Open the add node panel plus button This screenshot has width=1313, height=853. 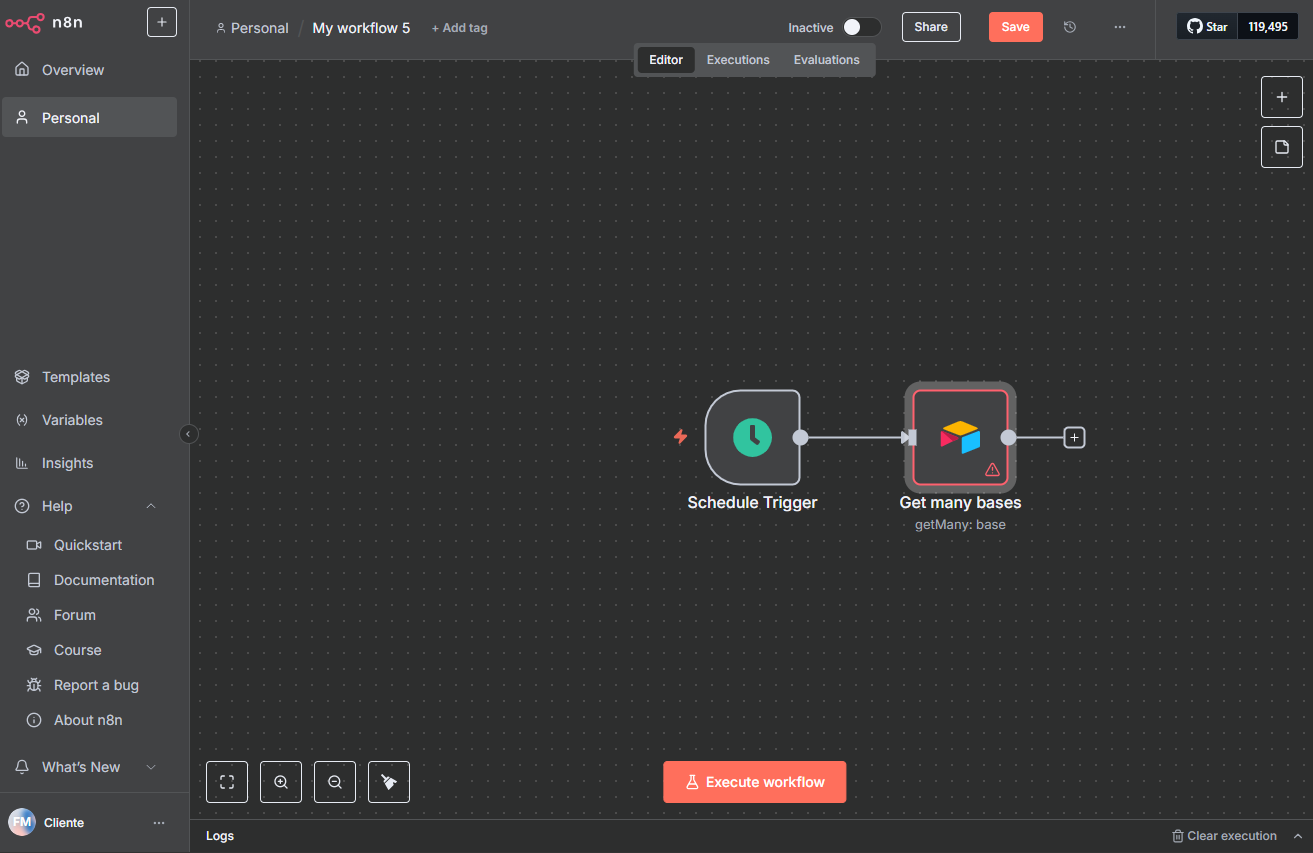pos(1282,97)
